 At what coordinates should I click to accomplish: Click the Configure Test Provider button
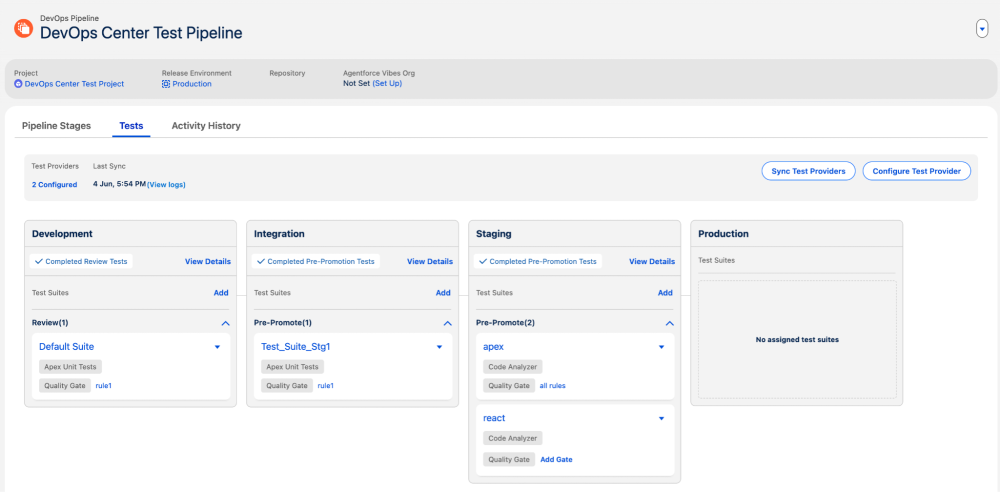[x=916, y=171]
